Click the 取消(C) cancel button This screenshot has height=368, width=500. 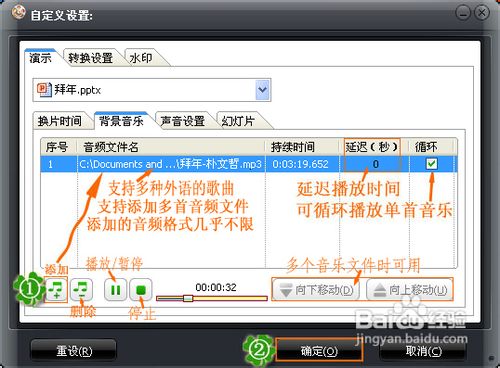pyautogui.click(x=424, y=351)
